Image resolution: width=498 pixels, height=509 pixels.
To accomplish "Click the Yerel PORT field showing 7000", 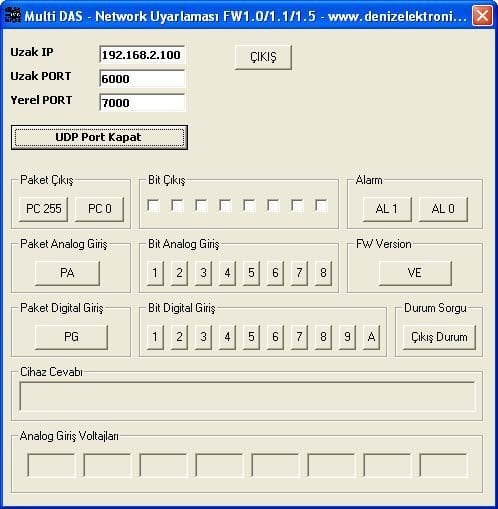I will (x=142, y=103).
